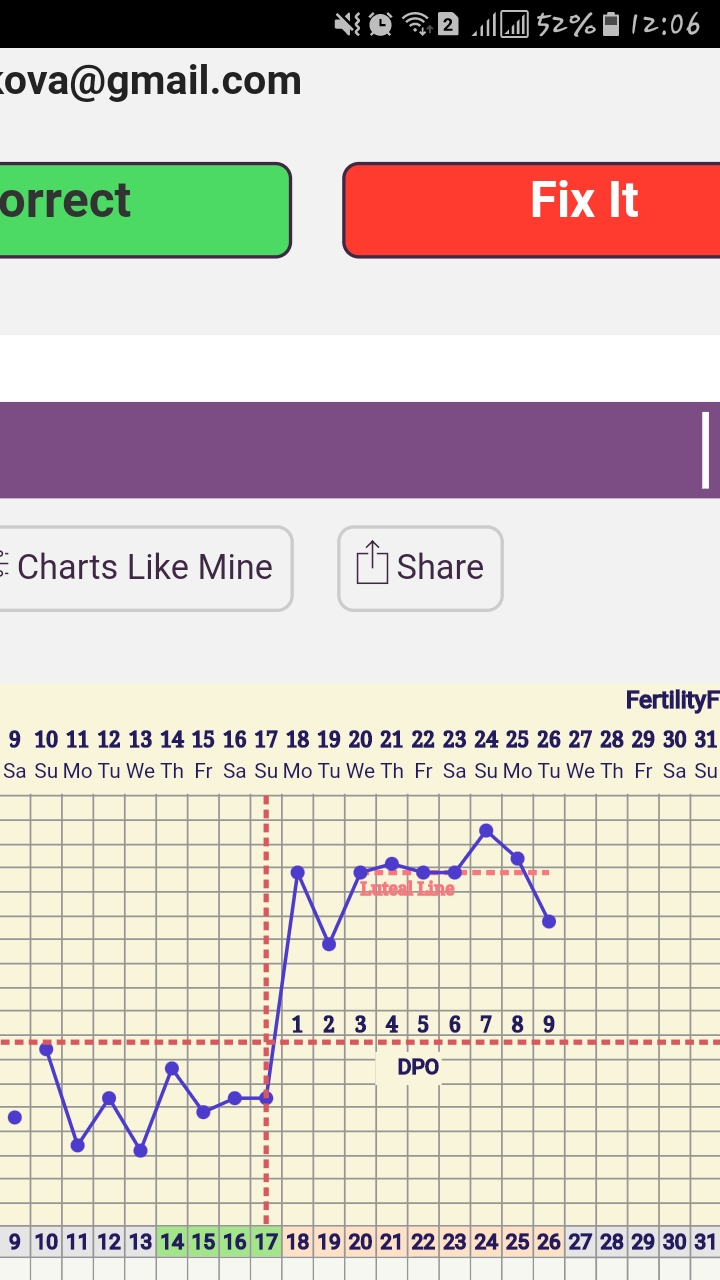Screen dimensions: 720x1280
Task: Open Charts Like Mine
Action: click(145, 567)
